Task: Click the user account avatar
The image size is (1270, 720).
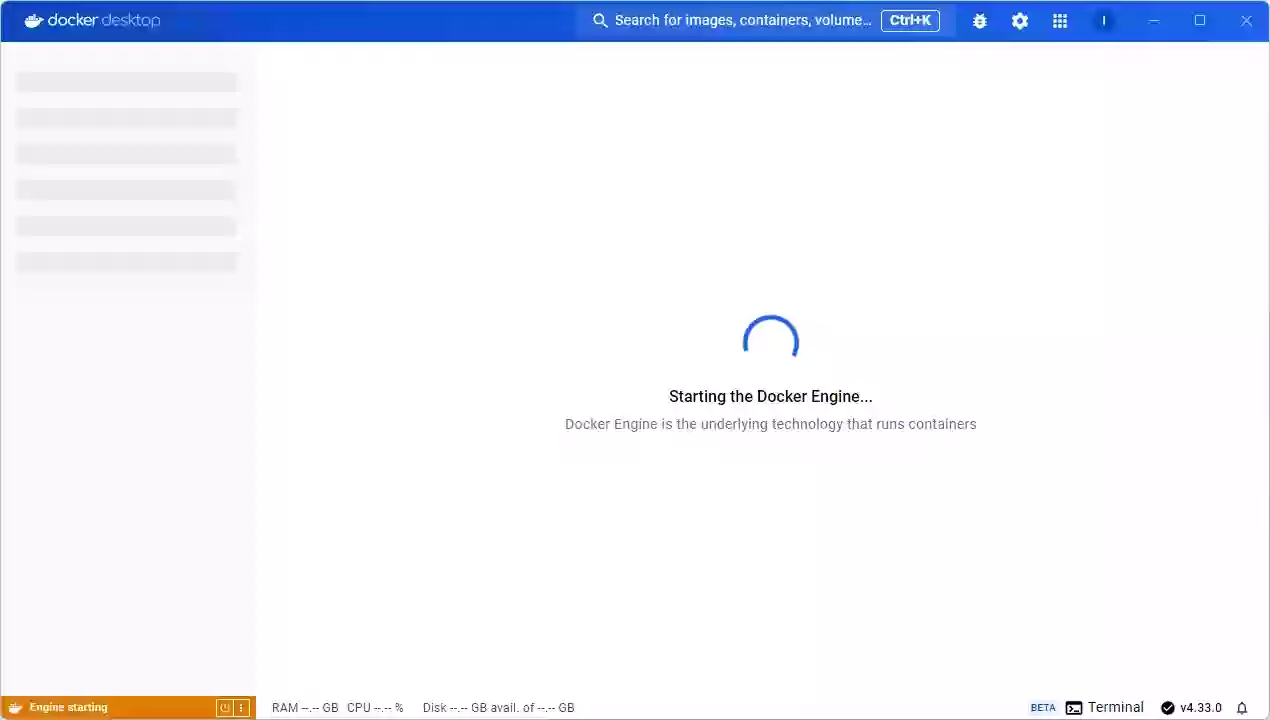Action: point(1104,21)
